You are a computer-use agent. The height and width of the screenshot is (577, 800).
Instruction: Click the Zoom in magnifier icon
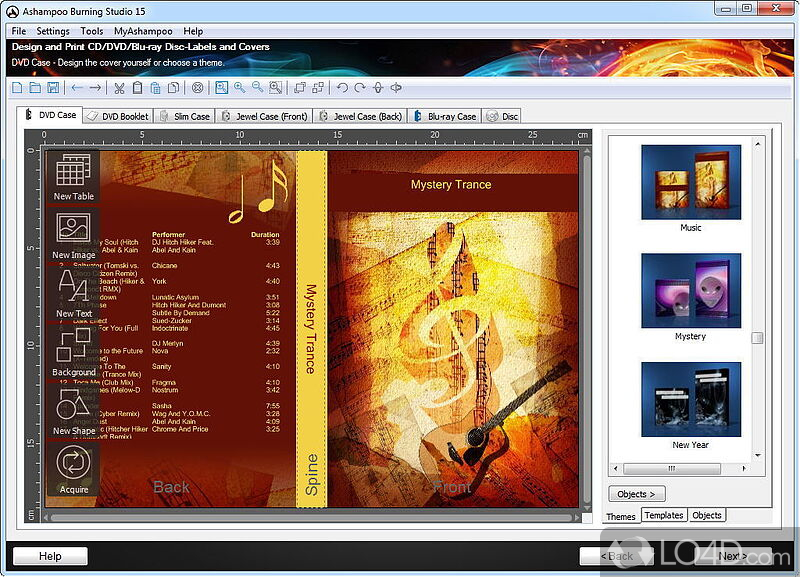click(x=240, y=88)
